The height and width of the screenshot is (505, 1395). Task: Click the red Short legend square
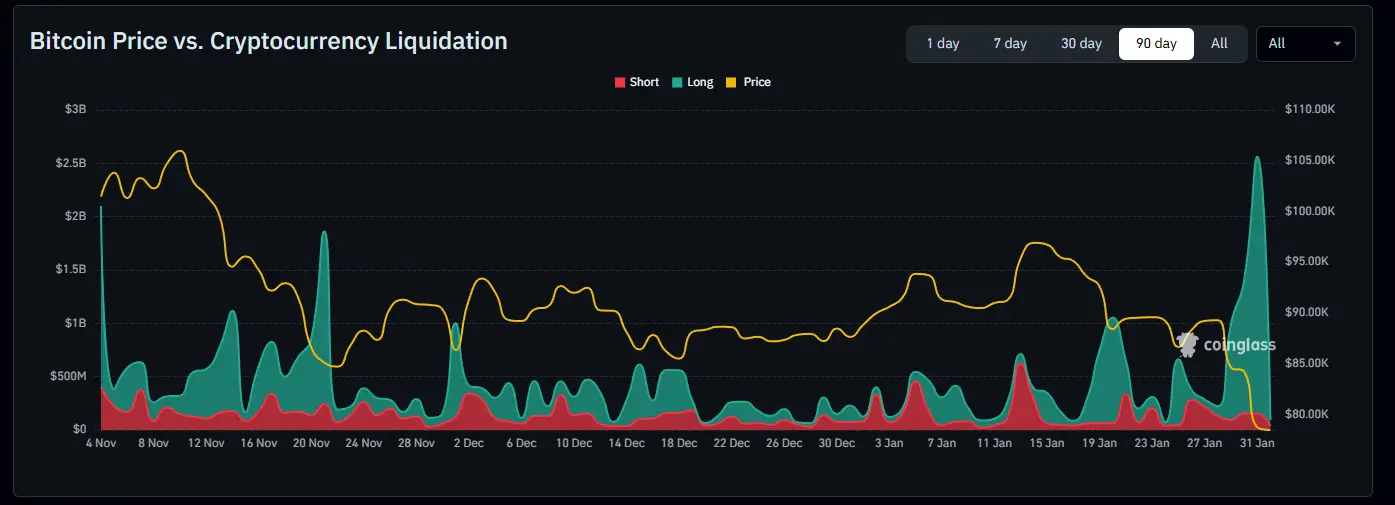point(619,82)
